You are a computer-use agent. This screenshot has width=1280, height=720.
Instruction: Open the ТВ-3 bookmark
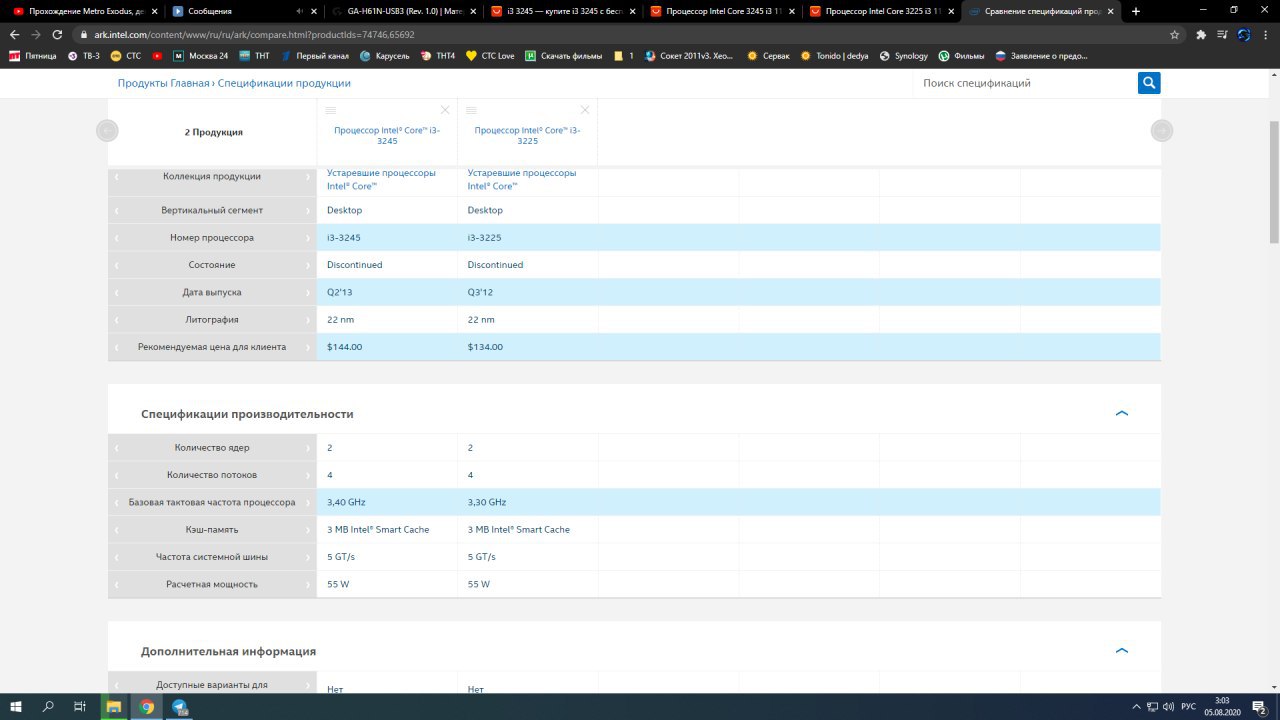[83, 56]
